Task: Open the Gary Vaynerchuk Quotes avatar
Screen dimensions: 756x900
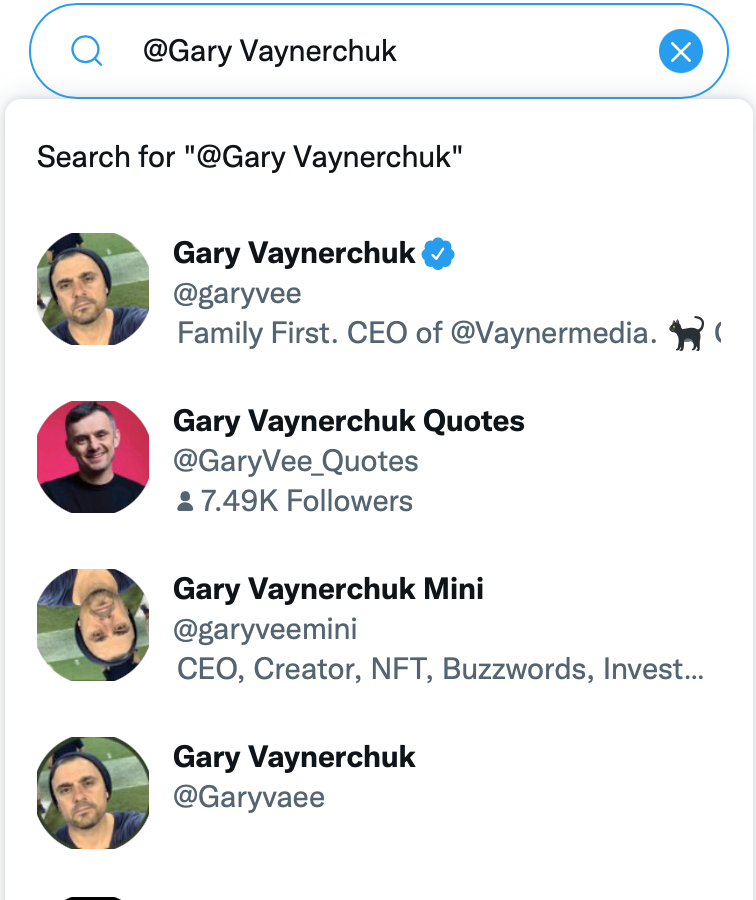Action: pyautogui.click(x=93, y=457)
